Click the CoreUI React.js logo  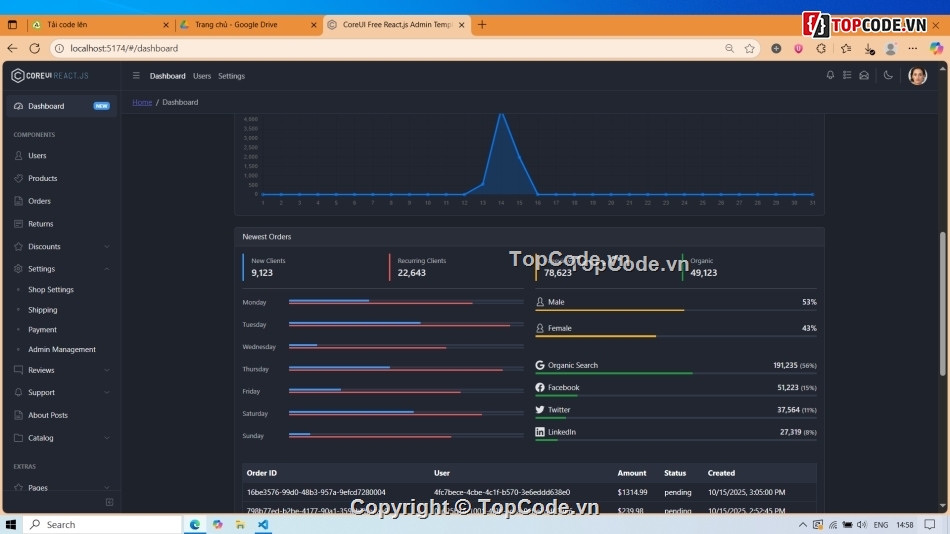(x=50, y=76)
